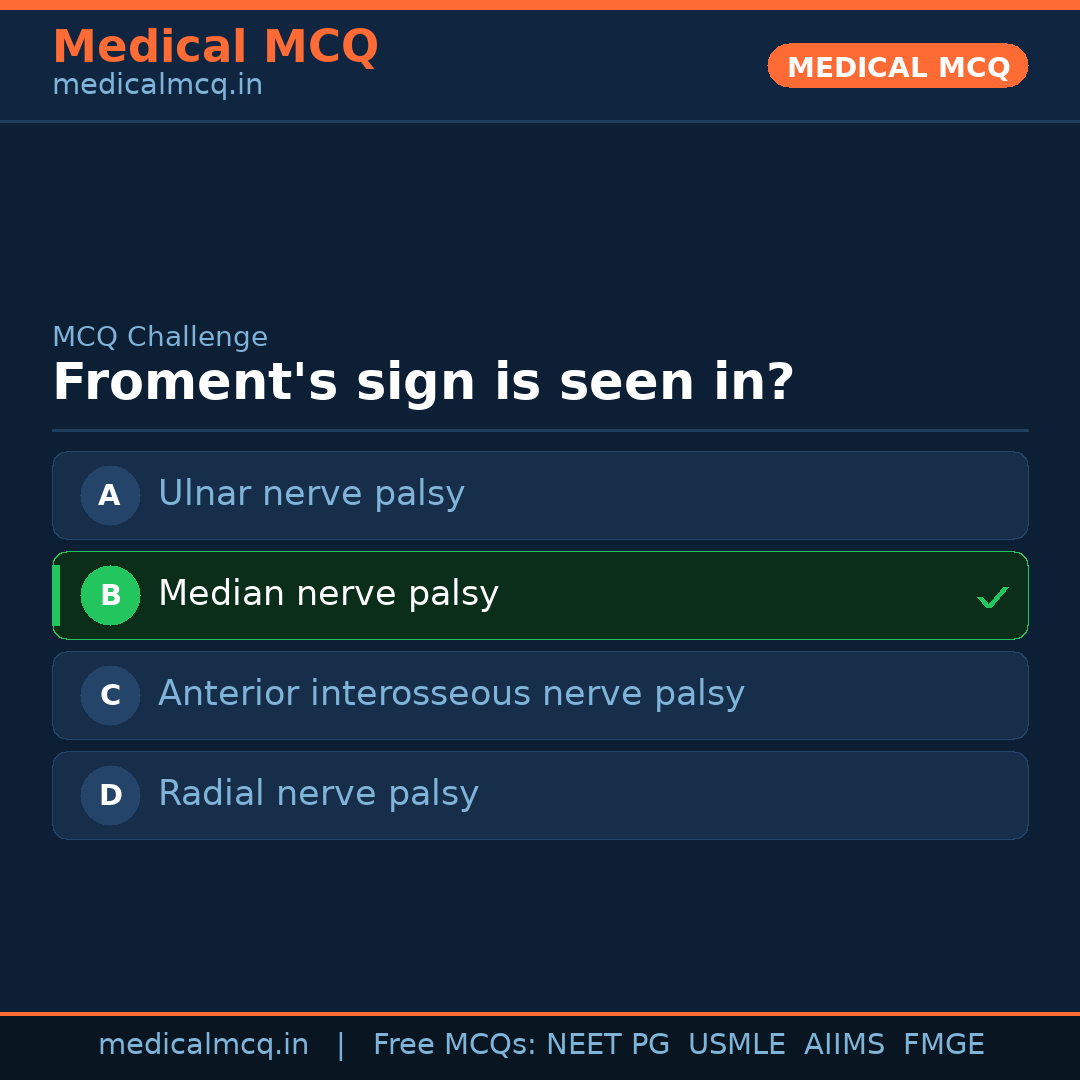The height and width of the screenshot is (1080, 1080).
Task: Click the letter D option circle
Action: [110, 795]
